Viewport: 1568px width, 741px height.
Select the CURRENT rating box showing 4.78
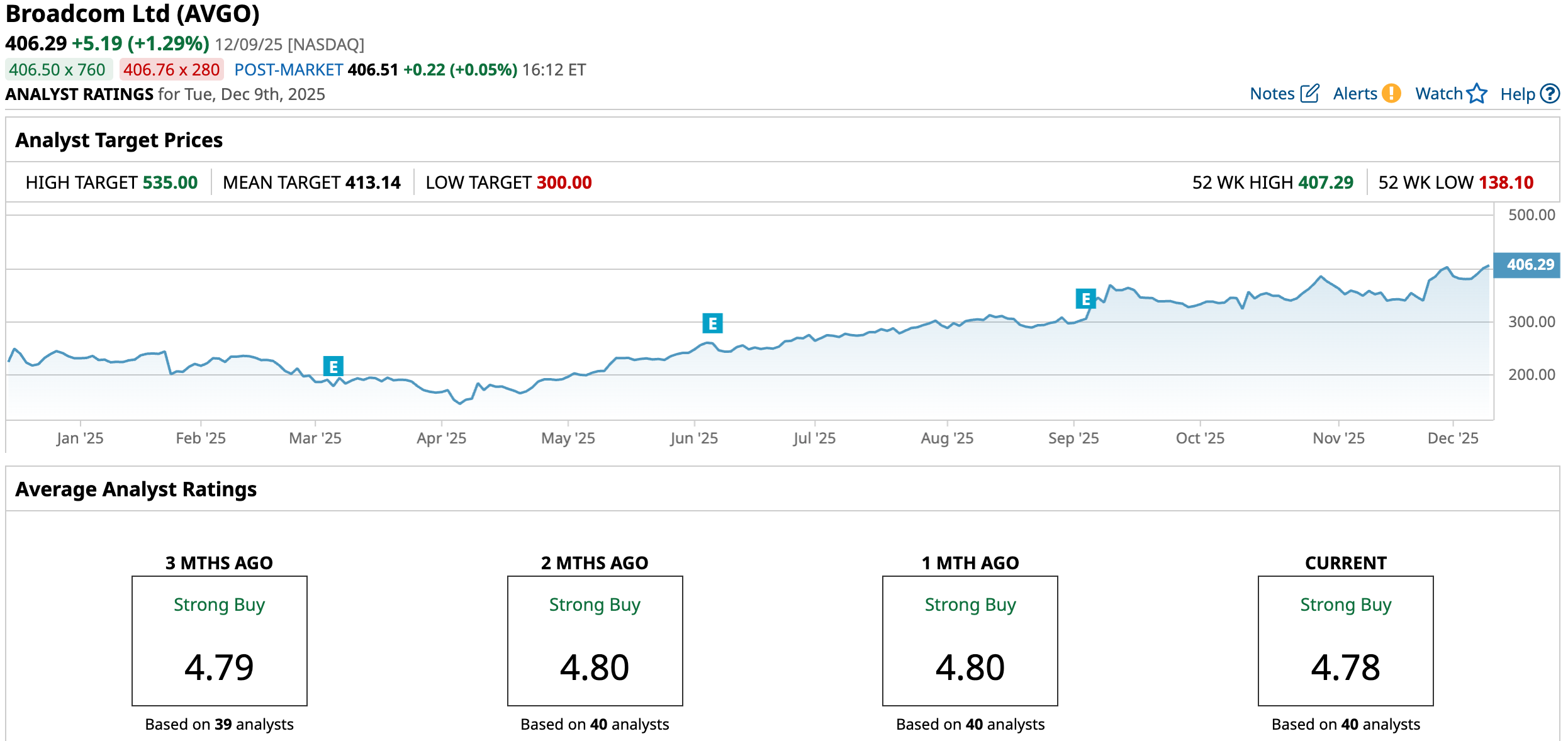1345,640
